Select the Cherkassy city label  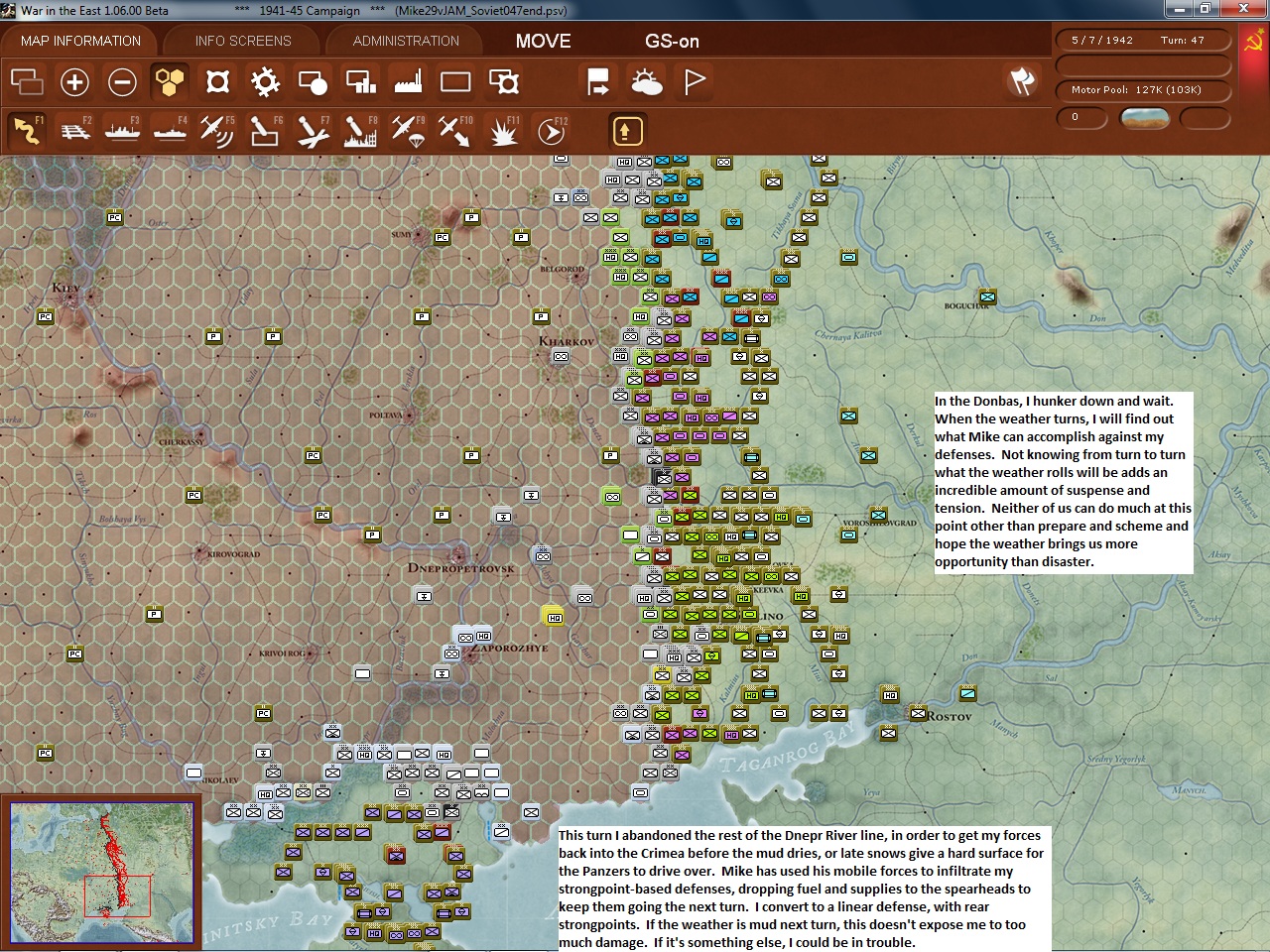coord(181,442)
